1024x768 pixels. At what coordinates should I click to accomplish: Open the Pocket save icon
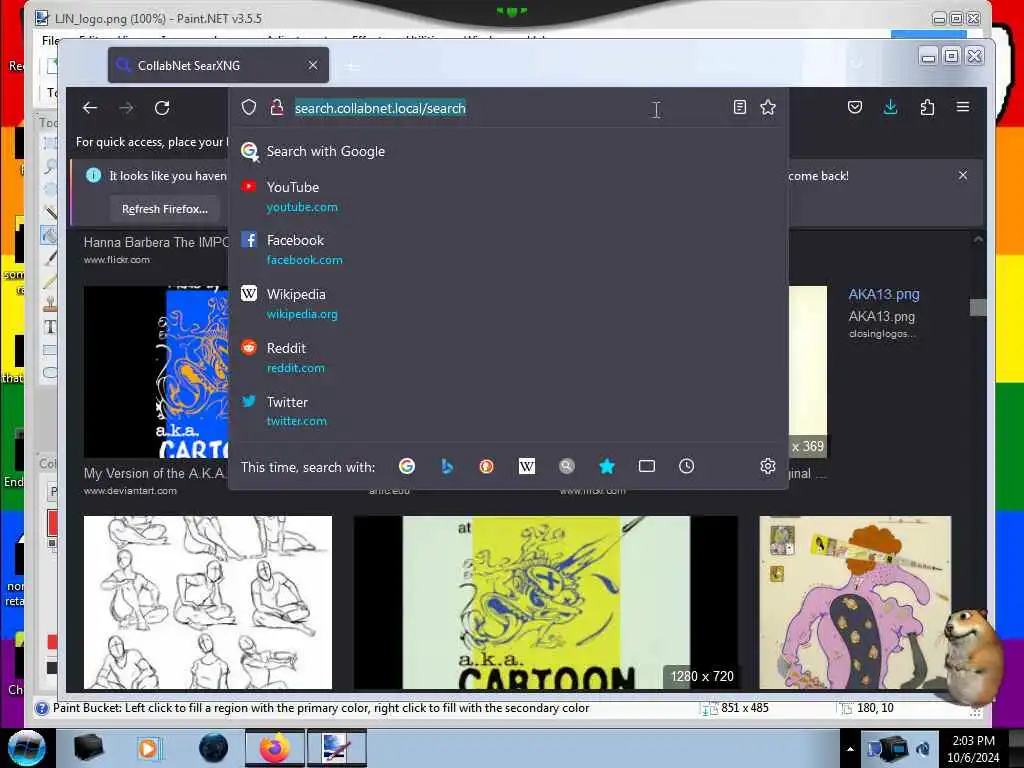tap(854, 107)
